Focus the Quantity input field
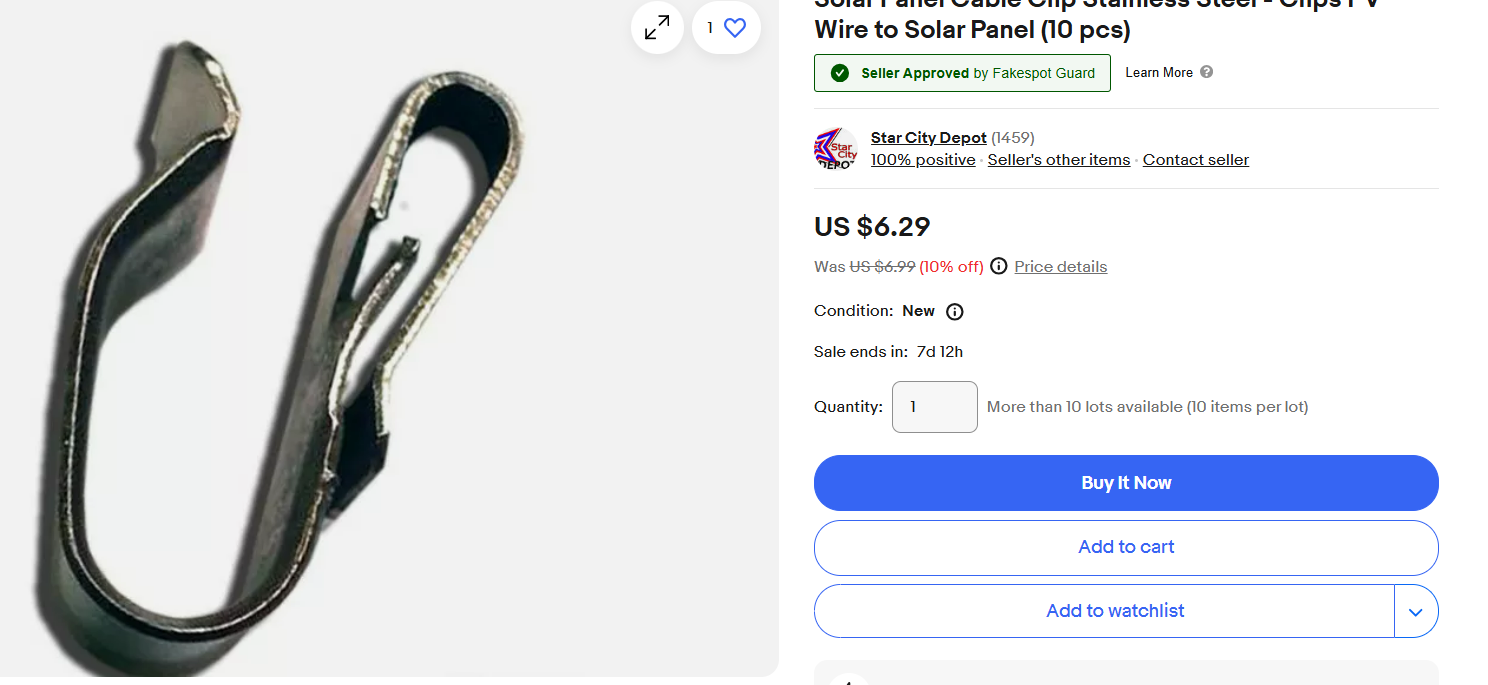Screen dimensions: 1488x685 coord(934,407)
